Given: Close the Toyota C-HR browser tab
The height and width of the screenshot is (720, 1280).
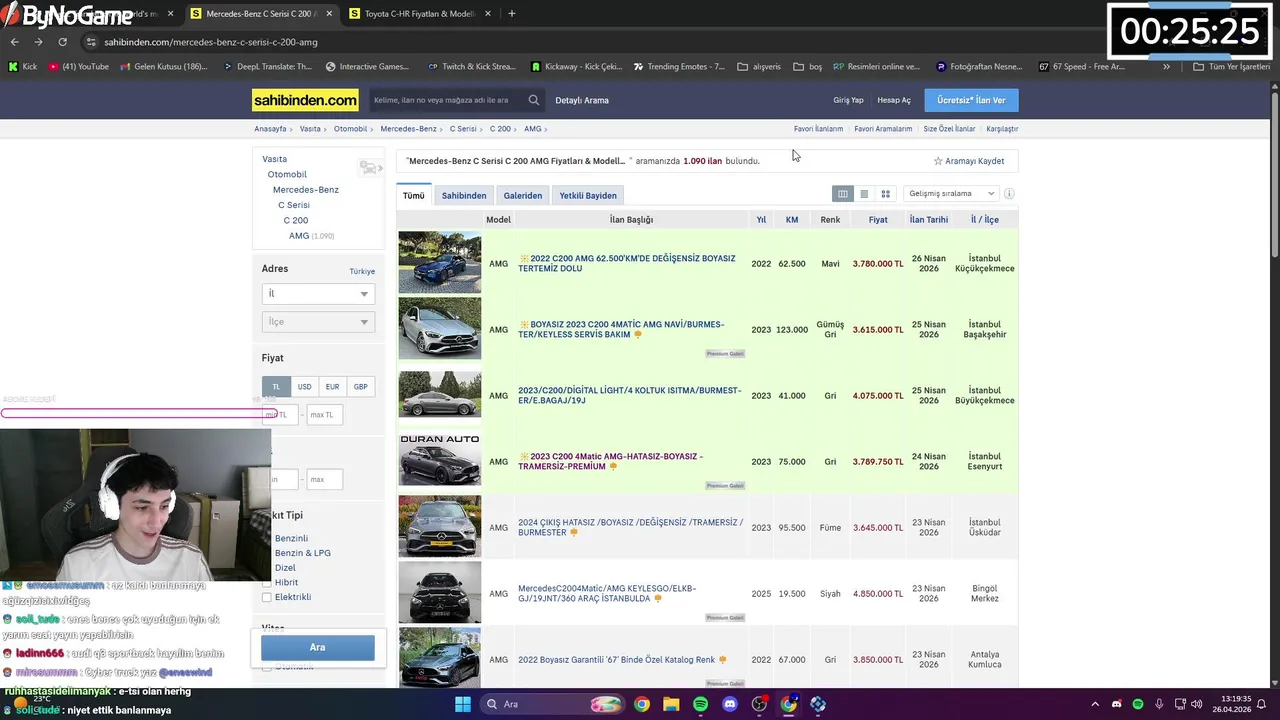Looking at the screenshot, I should [488, 14].
